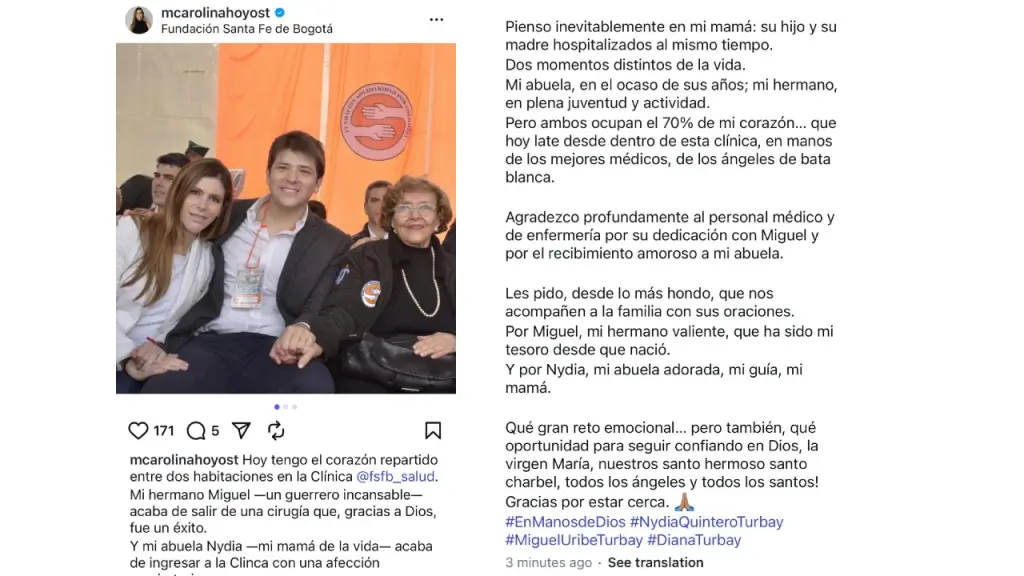Repost using the circular arrows icon
Viewport: 1024px width, 576px height.
(x=276, y=430)
